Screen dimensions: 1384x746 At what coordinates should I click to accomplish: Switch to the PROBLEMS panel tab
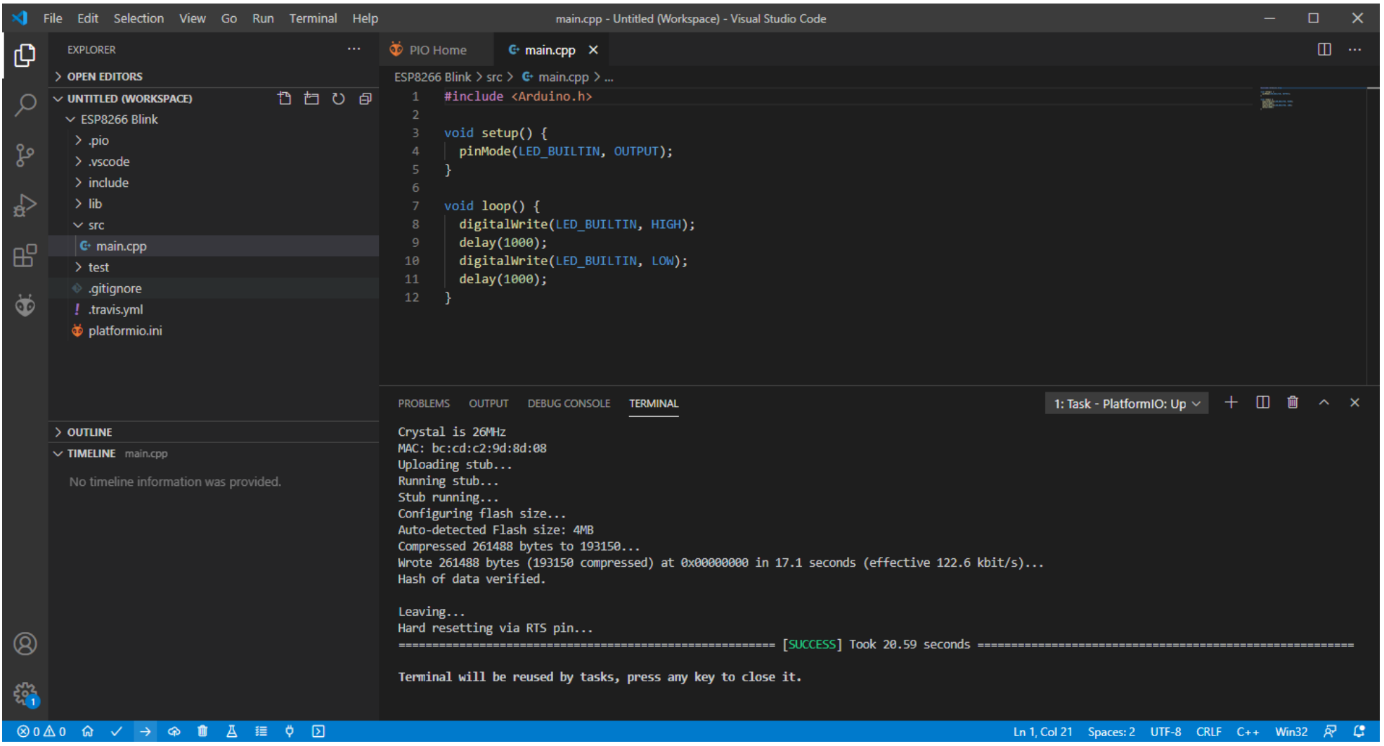pos(424,404)
